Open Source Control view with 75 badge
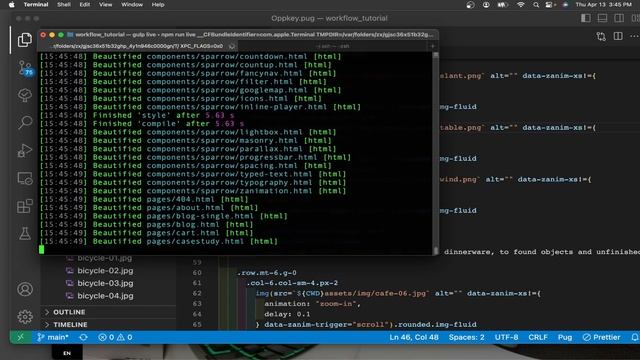Viewport: 640px width, 360px height. 25,67
